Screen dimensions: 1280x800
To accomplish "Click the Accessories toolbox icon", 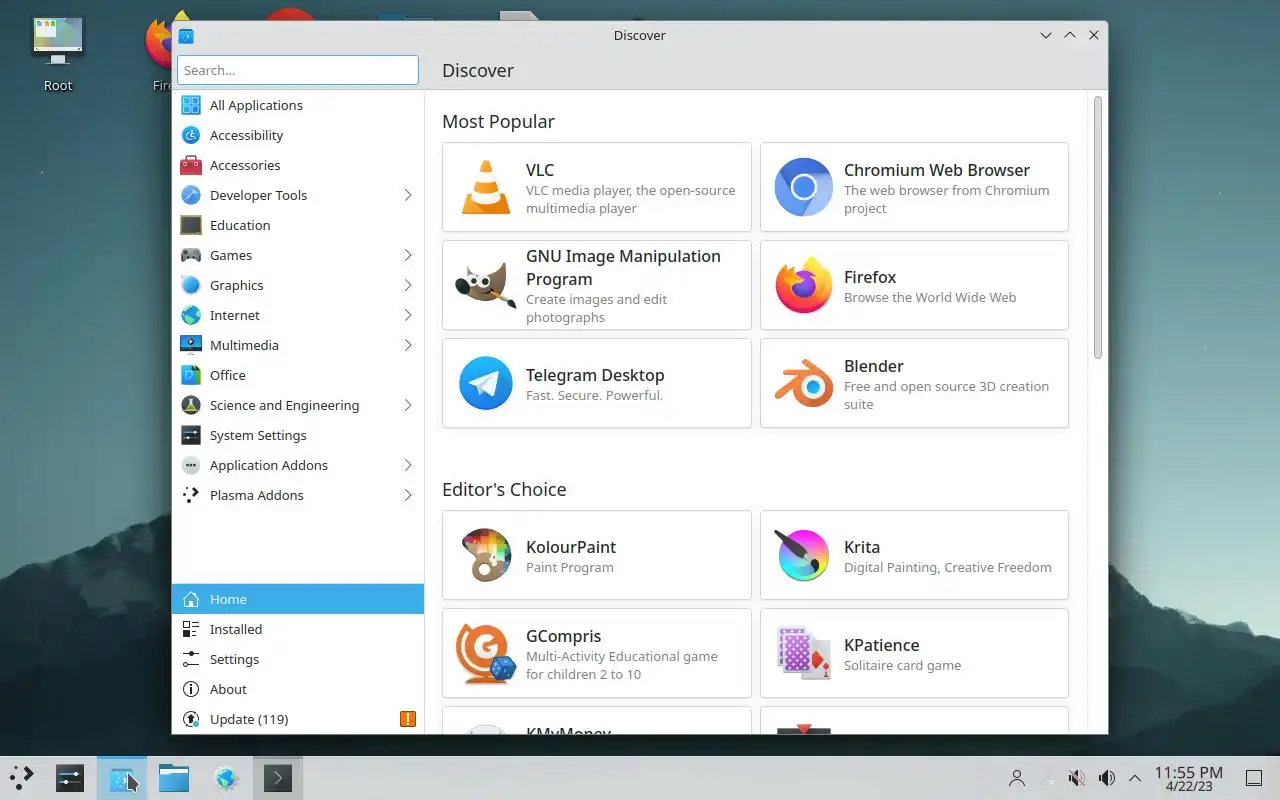I will pyautogui.click(x=191, y=165).
